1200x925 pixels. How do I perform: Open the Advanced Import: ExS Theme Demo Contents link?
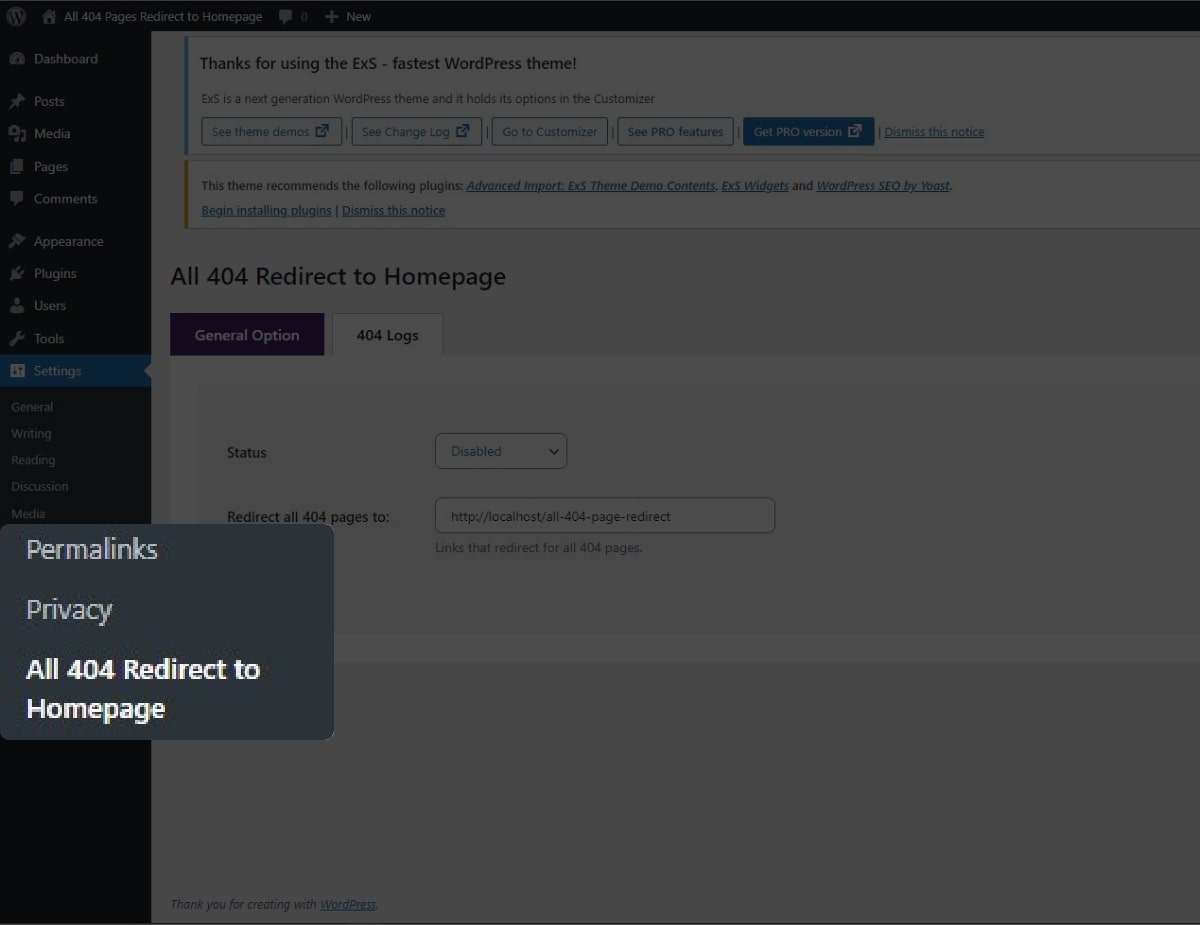pos(591,186)
